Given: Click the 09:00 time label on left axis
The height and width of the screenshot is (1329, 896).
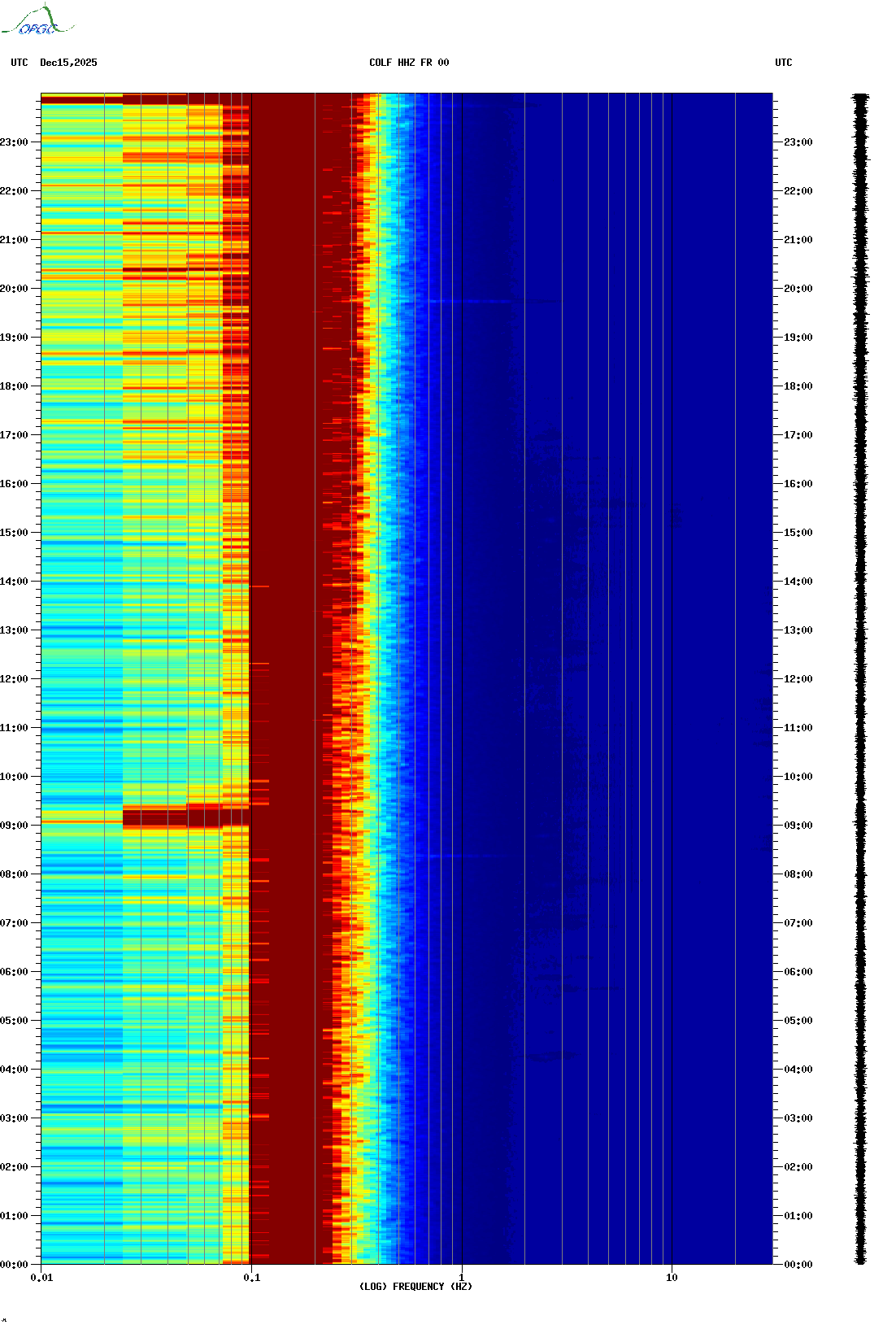Looking at the screenshot, I should point(14,826).
